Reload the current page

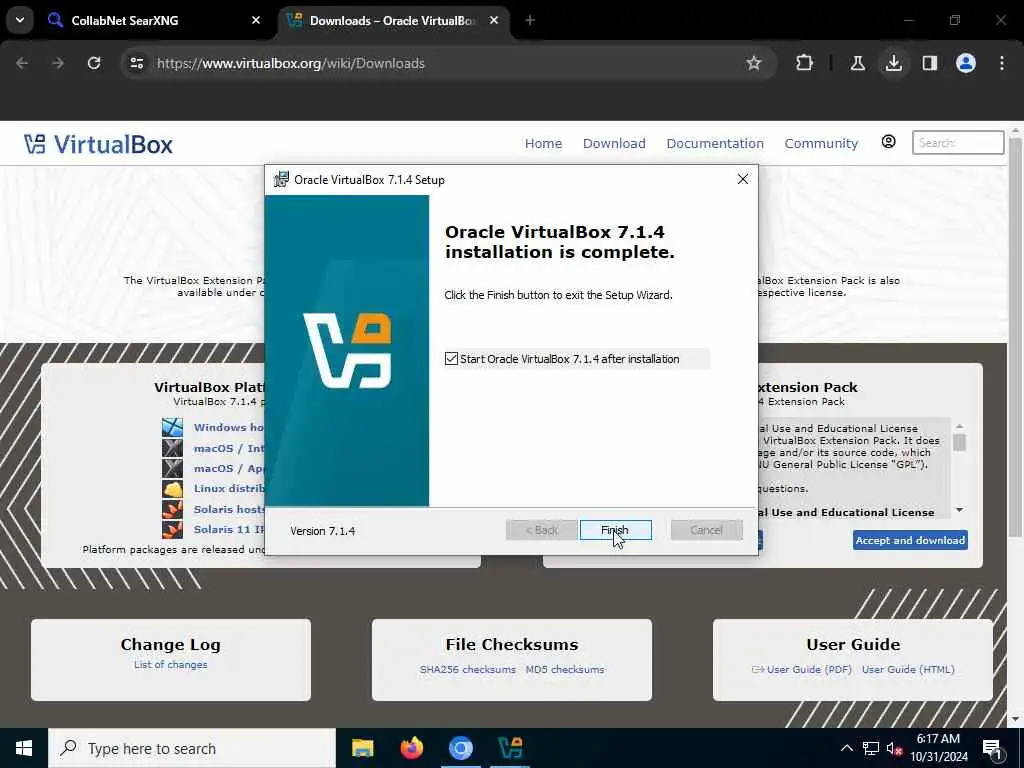click(x=94, y=63)
